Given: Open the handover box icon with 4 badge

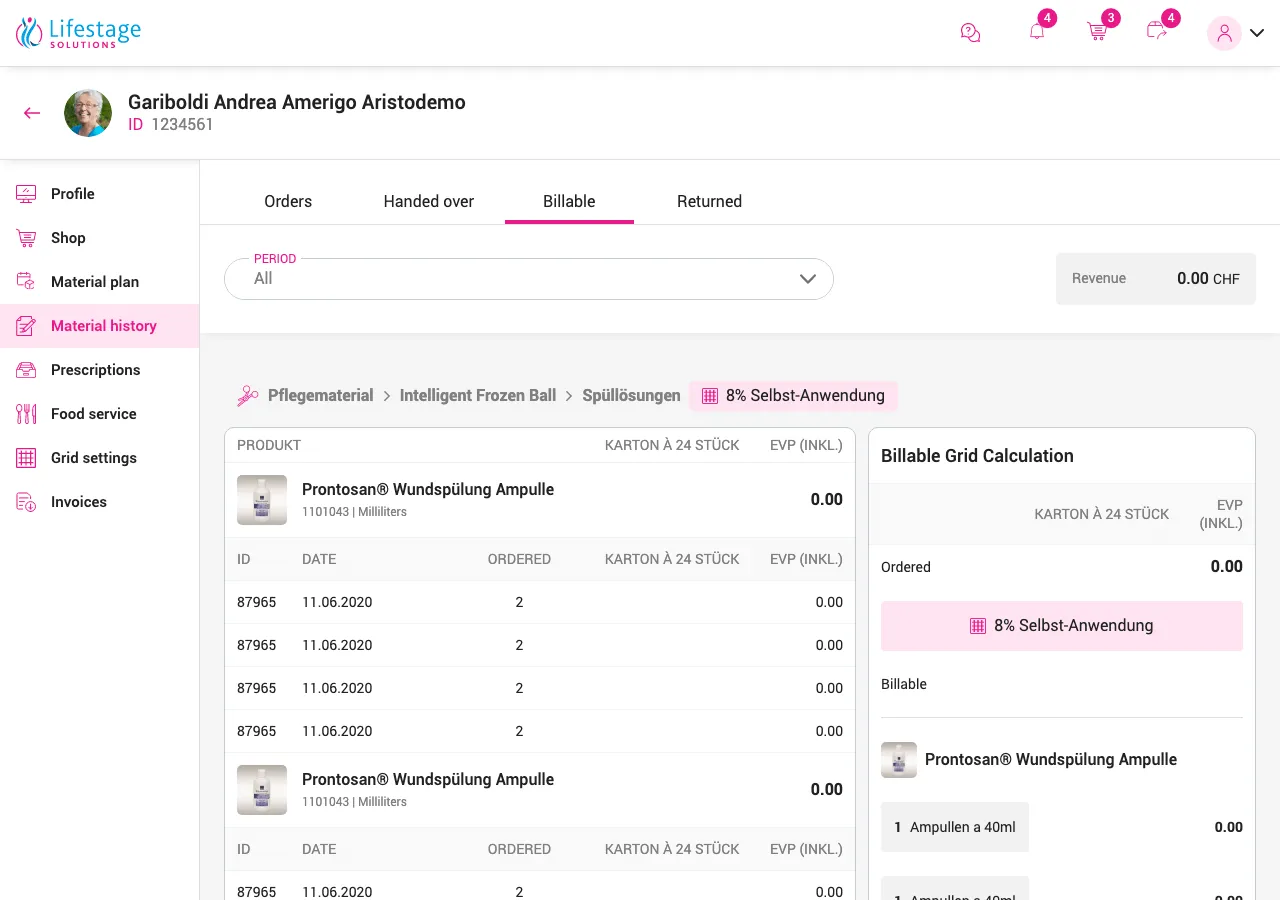Looking at the screenshot, I should pyautogui.click(x=1157, y=32).
